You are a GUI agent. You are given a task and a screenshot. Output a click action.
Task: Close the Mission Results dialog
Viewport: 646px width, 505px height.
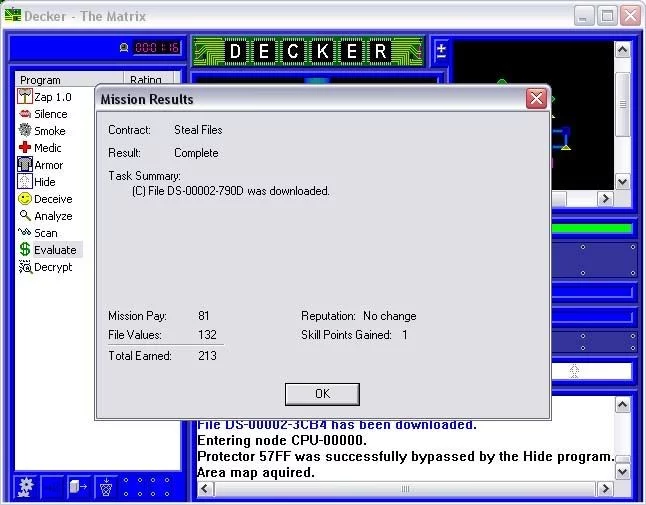(321, 393)
